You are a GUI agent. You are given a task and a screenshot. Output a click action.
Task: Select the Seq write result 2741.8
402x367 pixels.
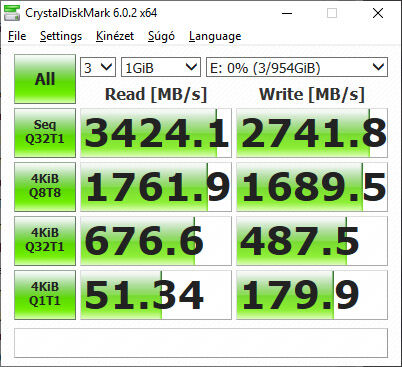pyautogui.click(x=312, y=133)
